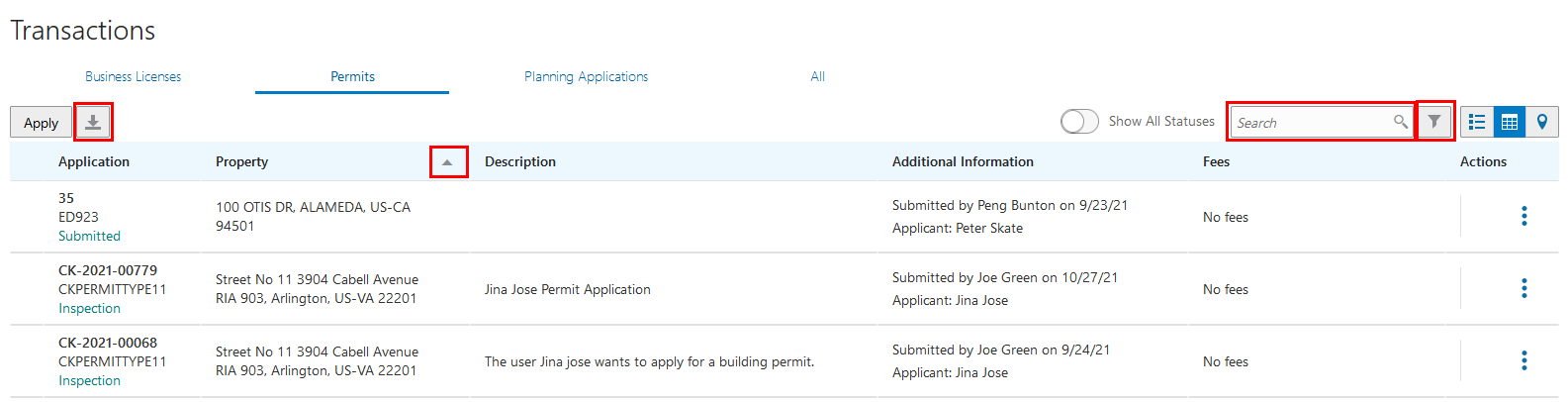Click the magnifier search icon
The width and height of the screenshot is (1568, 402).
[1401, 122]
